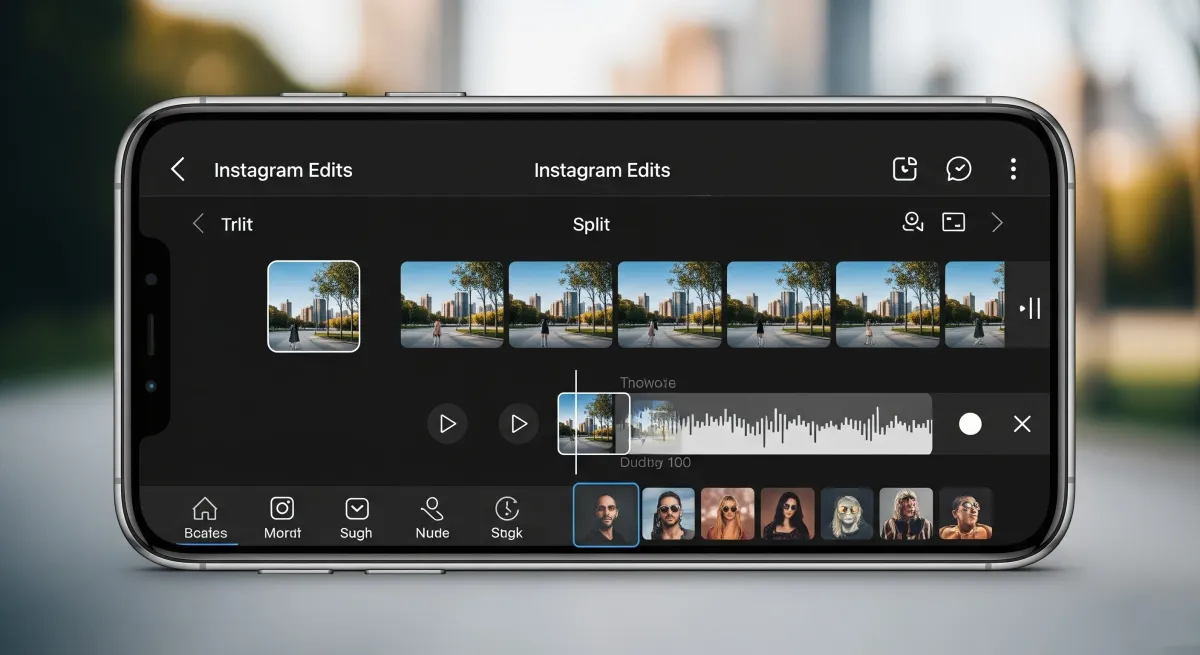
Task: Open the Sugh tab
Action: [x=356, y=518]
